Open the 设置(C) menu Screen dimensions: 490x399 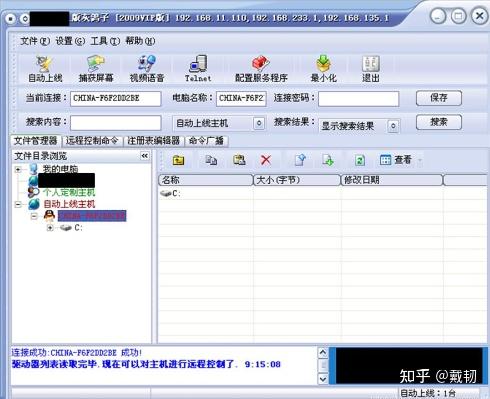pos(70,41)
